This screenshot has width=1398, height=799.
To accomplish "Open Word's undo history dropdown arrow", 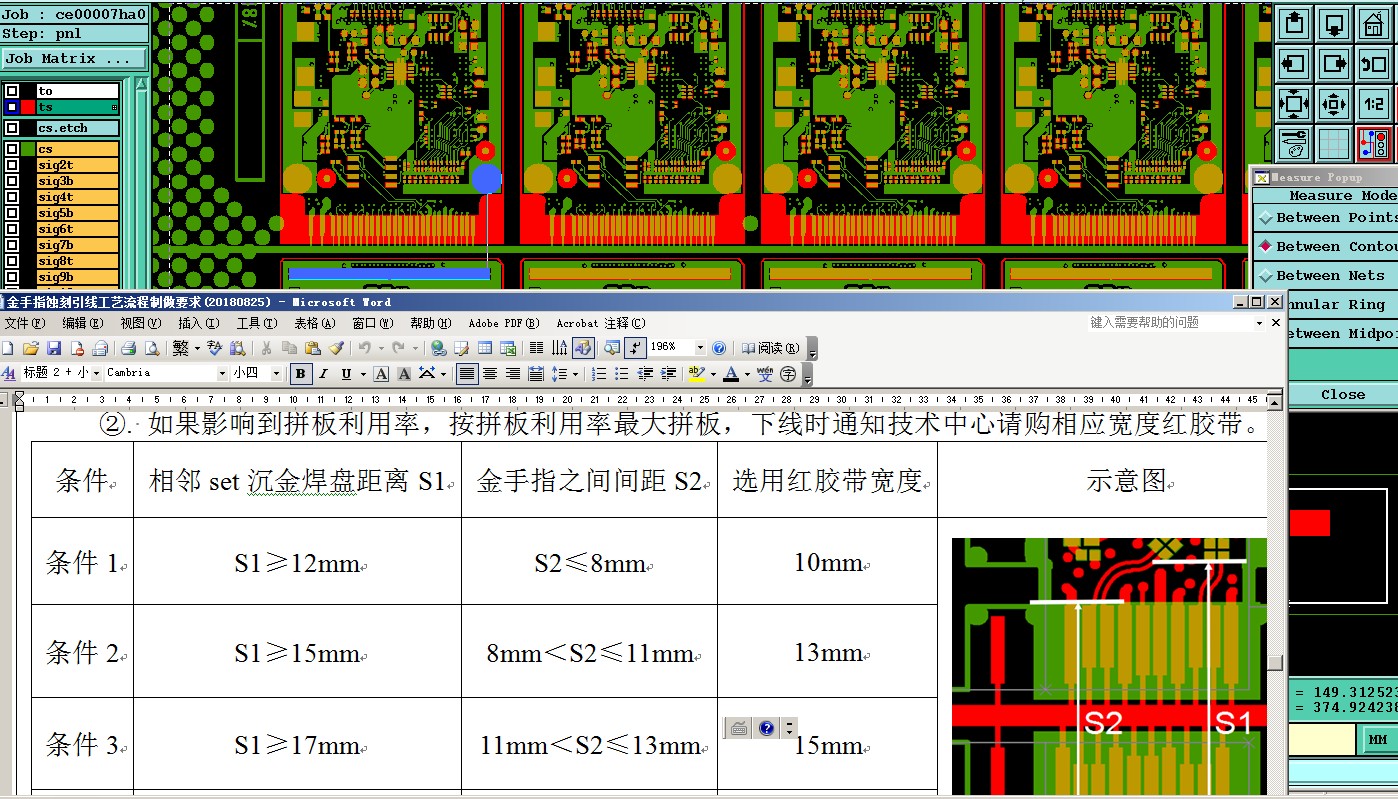I will click(x=381, y=348).
